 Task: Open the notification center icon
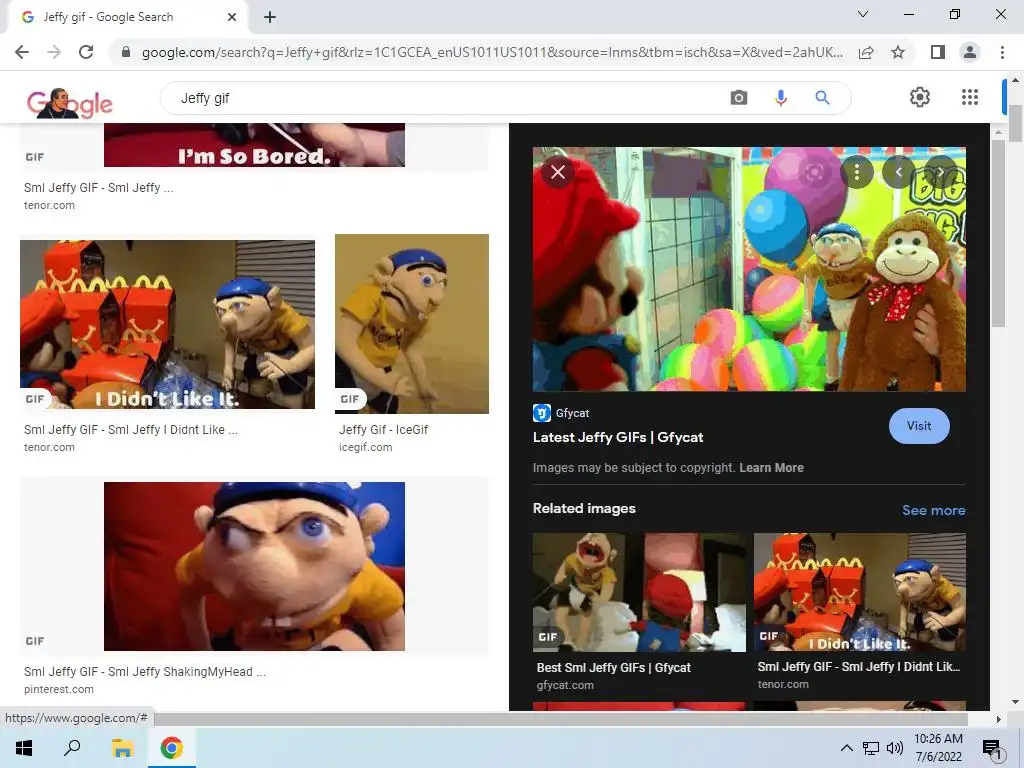992,748
